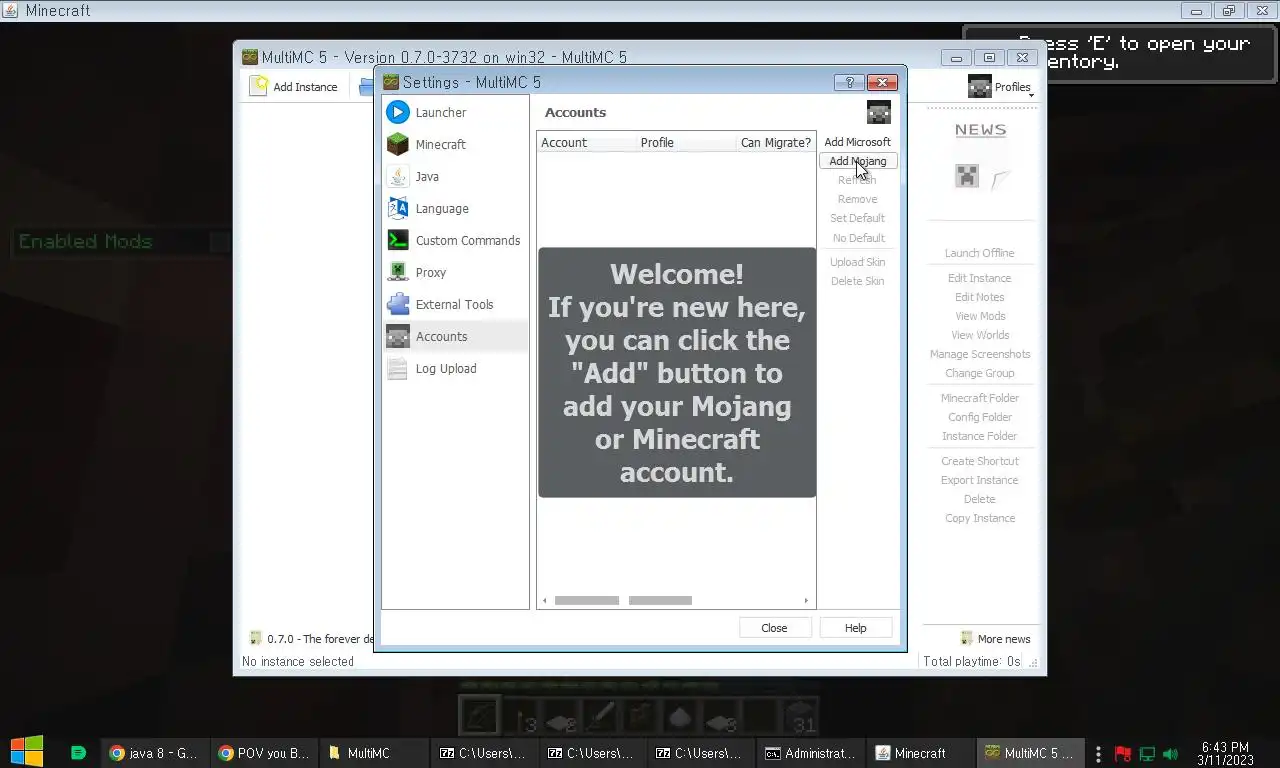Close the Settings dialog with Close button

774,628
